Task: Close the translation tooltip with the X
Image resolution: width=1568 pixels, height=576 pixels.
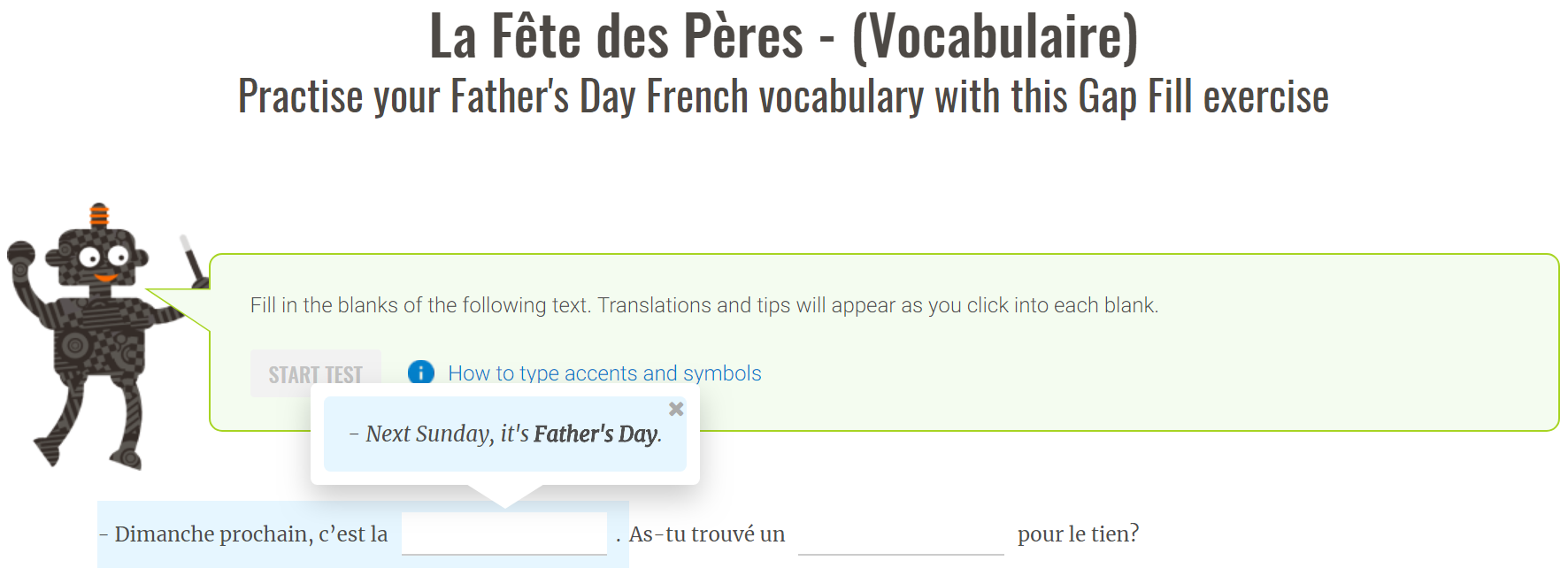Action: [x=676, y=409]
